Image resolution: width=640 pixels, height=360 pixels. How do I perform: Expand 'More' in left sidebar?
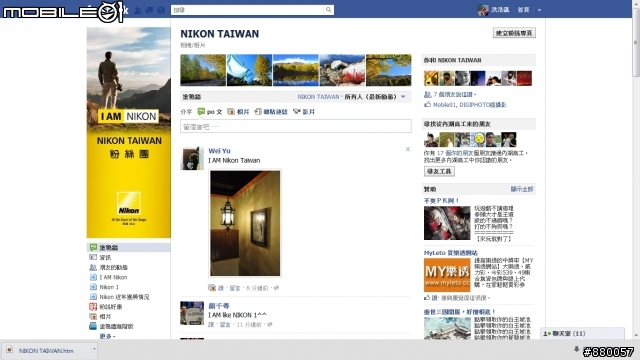coord(107,336)
